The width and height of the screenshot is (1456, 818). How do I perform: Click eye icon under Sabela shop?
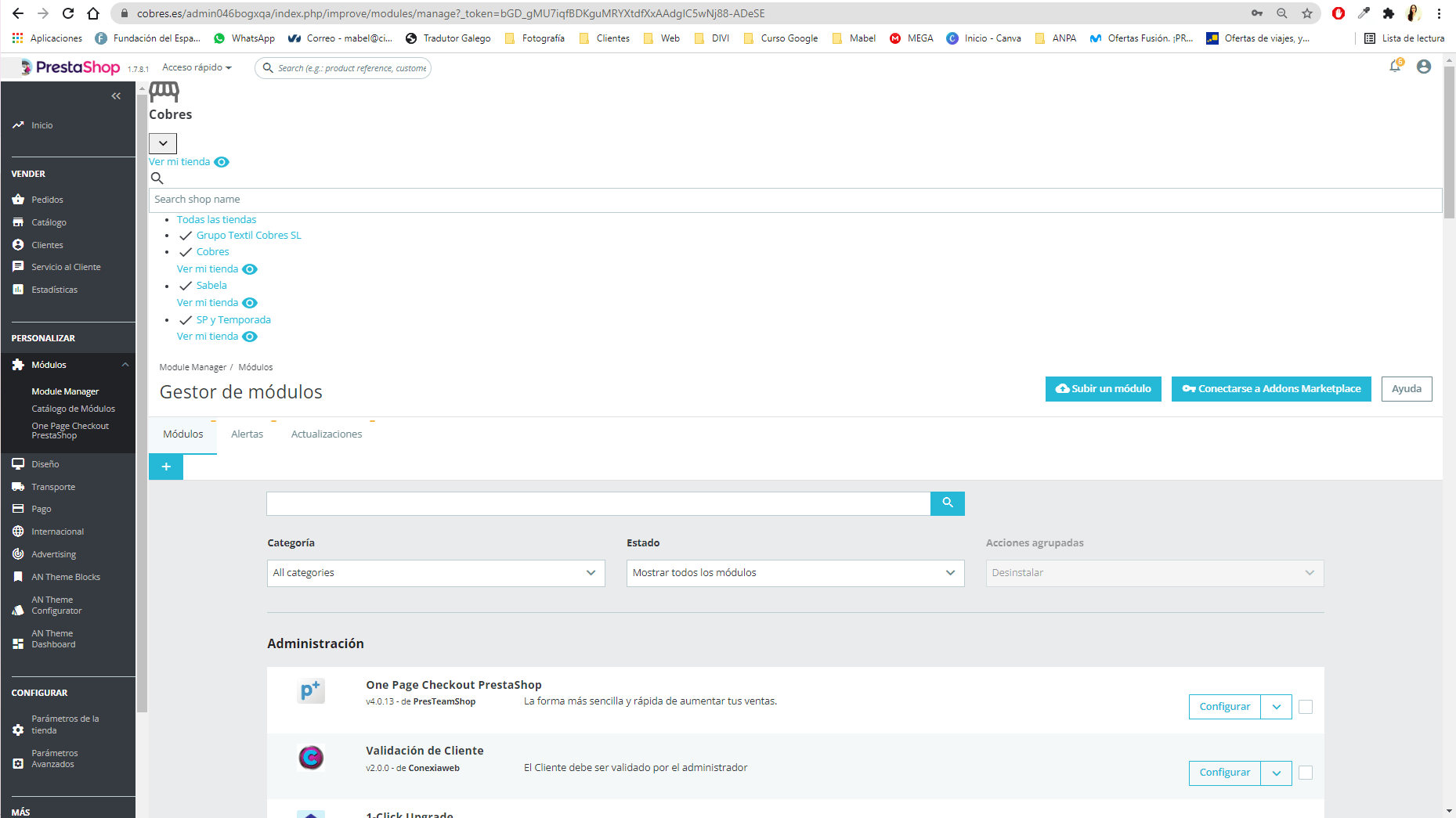[250, 303]
